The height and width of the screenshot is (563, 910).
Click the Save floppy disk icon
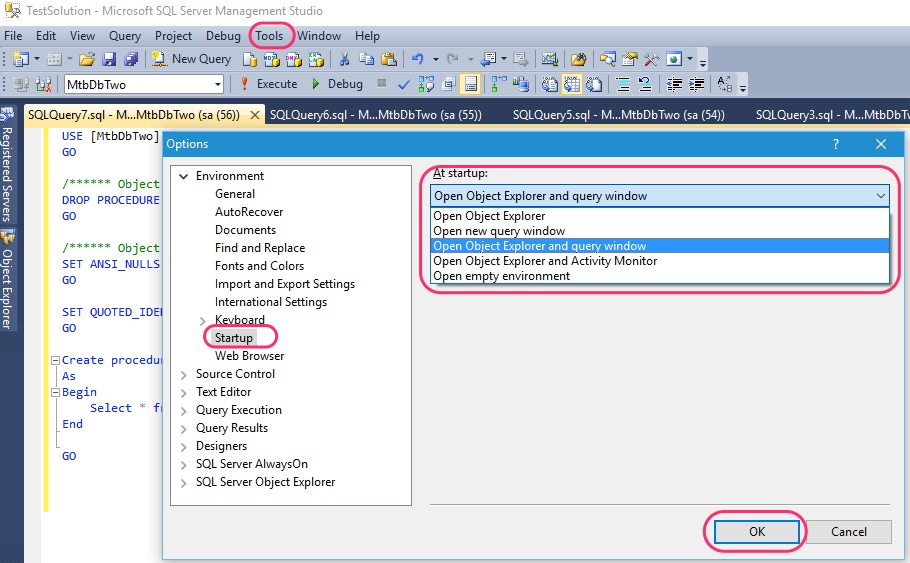click(109, 59)
